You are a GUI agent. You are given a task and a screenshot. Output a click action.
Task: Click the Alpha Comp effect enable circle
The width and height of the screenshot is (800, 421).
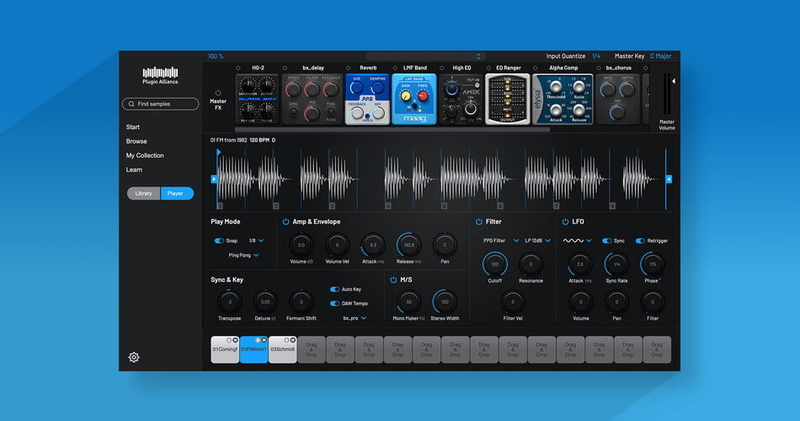[x=535, y=68]
